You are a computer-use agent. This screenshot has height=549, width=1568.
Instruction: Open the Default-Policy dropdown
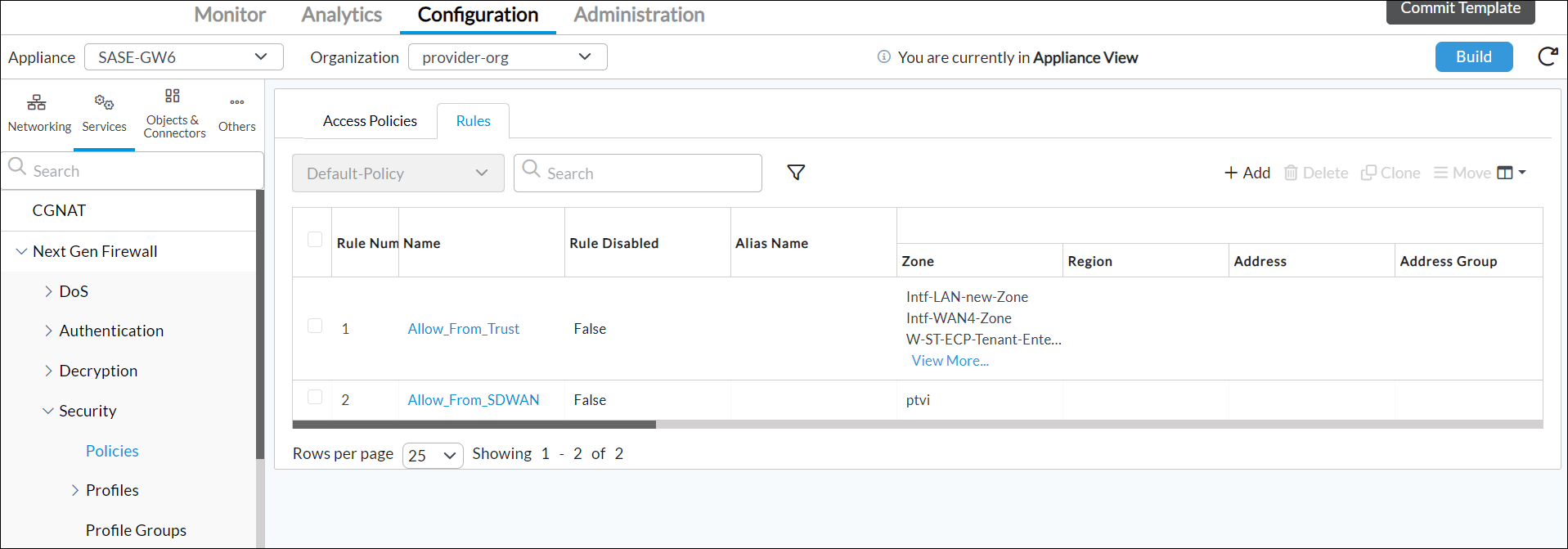tap(398, 173)
